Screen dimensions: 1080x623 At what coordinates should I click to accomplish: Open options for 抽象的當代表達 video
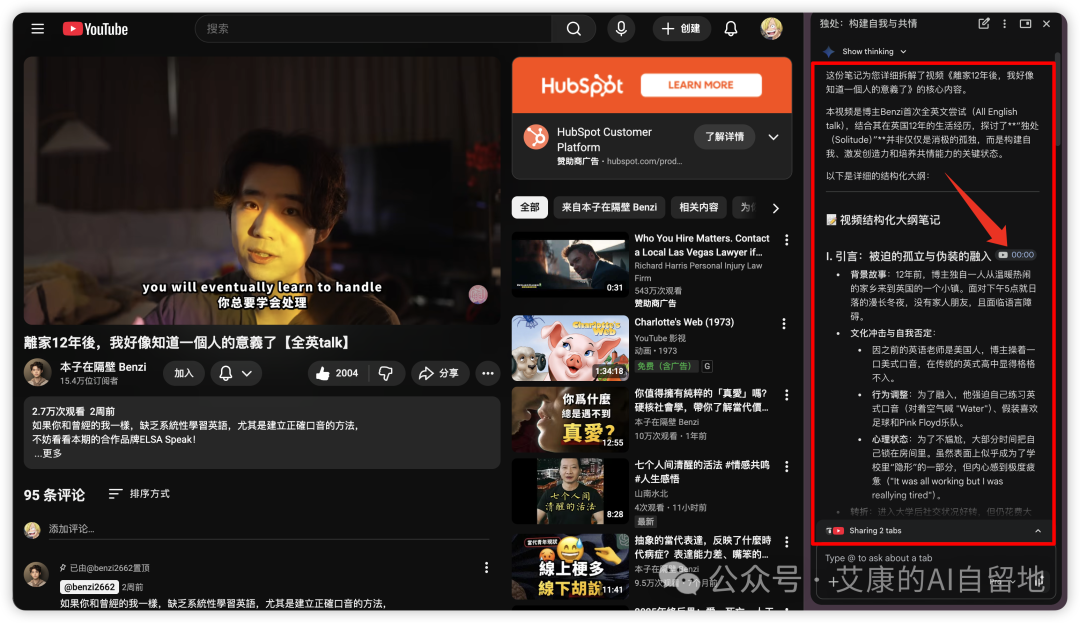(x=787, y=542)
